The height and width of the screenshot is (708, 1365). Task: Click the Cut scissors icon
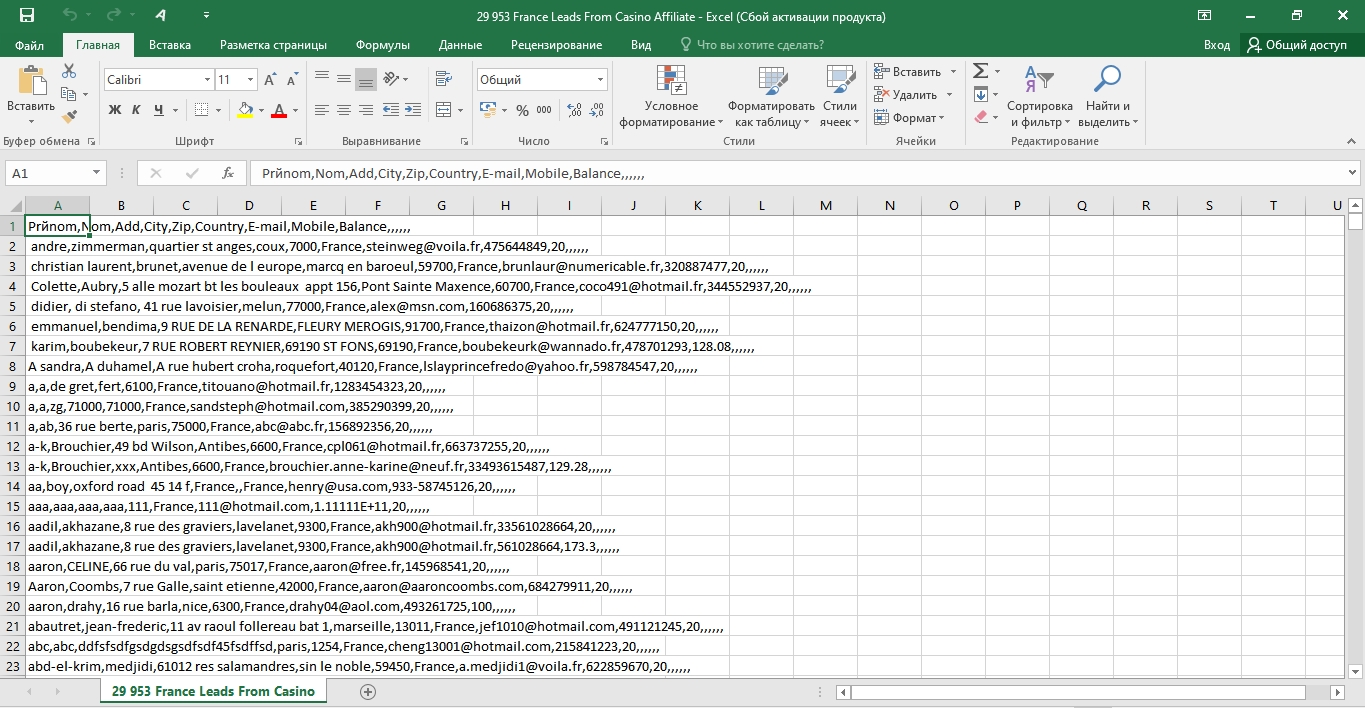69,72
